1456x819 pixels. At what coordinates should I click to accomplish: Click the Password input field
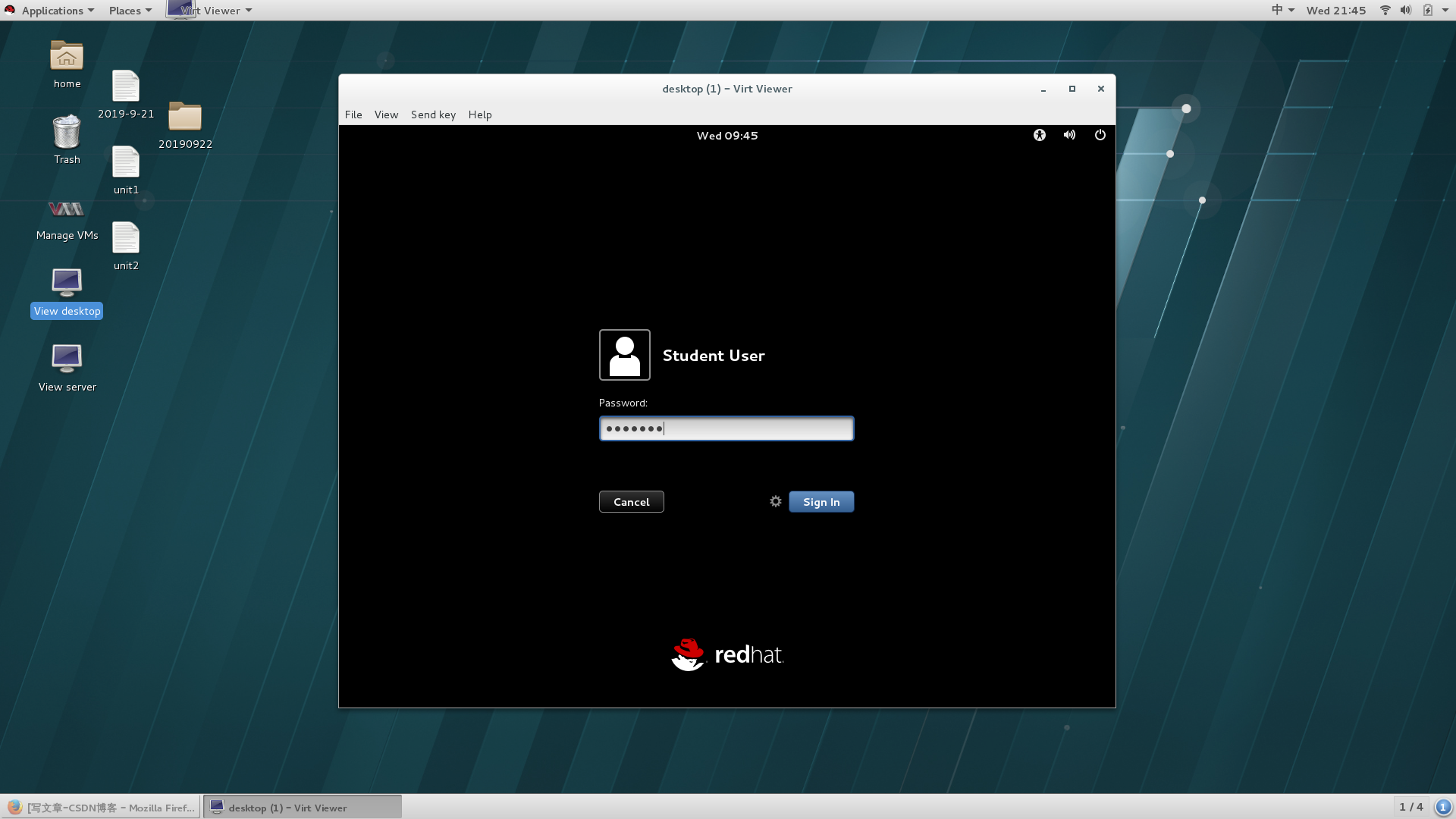(x=726, y=428)
